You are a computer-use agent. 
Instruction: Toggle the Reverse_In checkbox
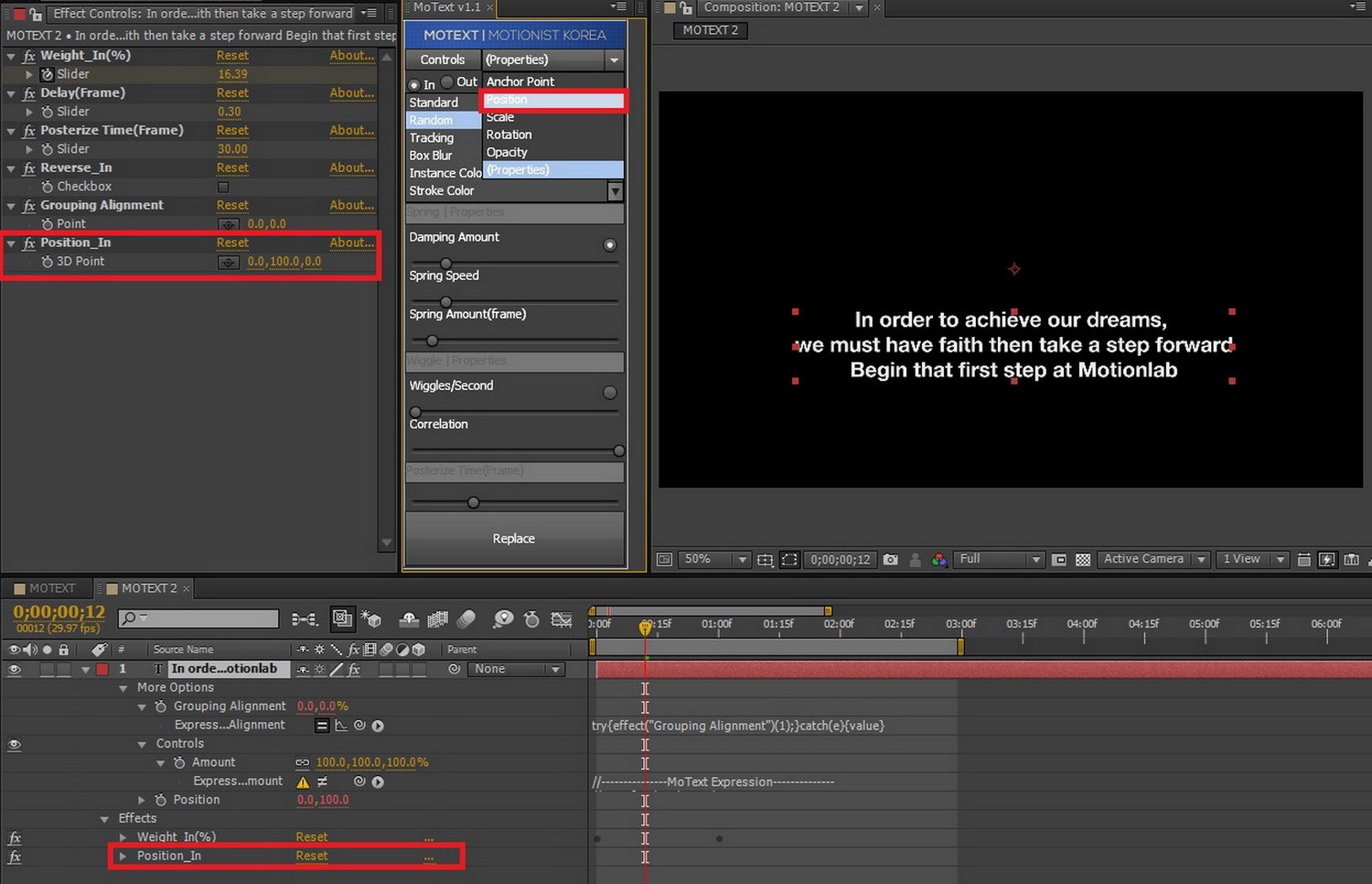223,187
